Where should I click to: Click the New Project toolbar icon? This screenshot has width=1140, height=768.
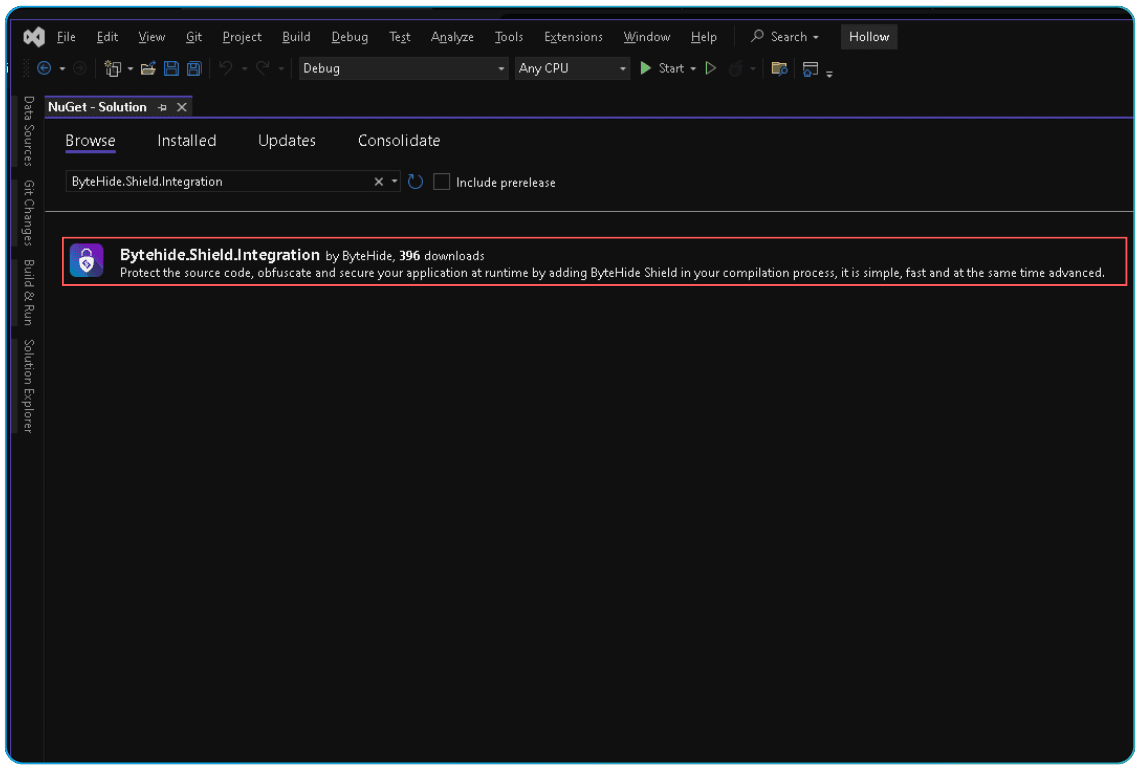113,68
